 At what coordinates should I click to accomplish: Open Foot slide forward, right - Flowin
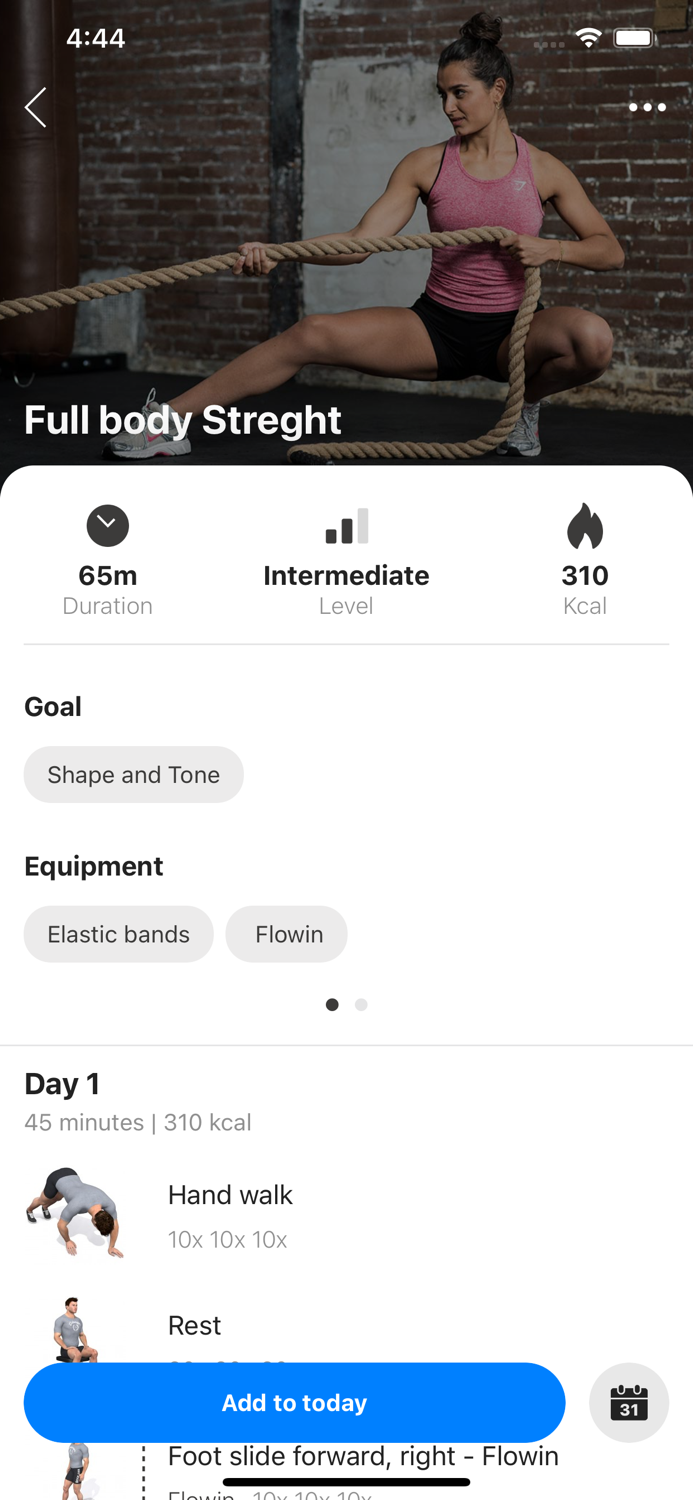pos(363,1457)
